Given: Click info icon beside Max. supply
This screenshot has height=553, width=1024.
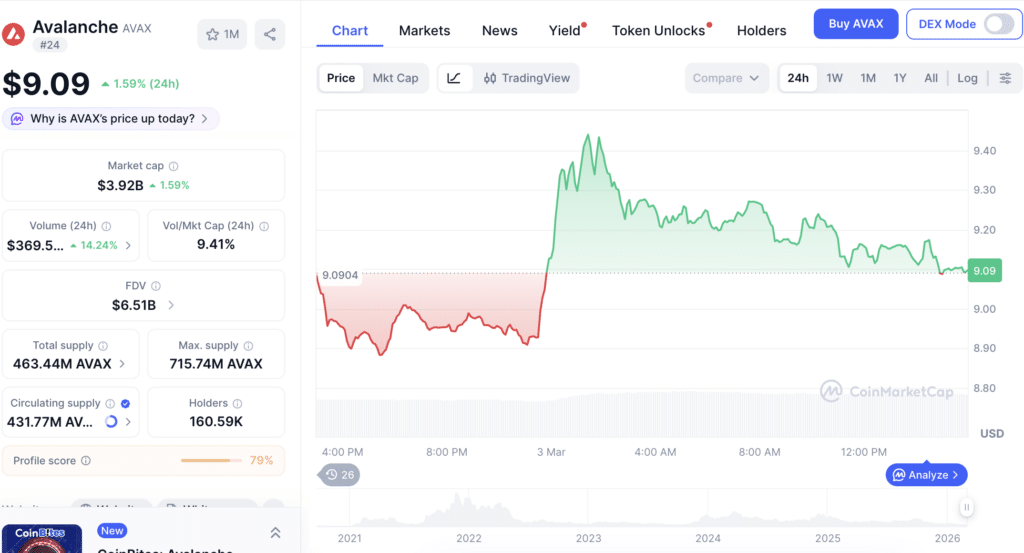Looking at the screenshot, I should pyautogui.click(x=248, y=346).
